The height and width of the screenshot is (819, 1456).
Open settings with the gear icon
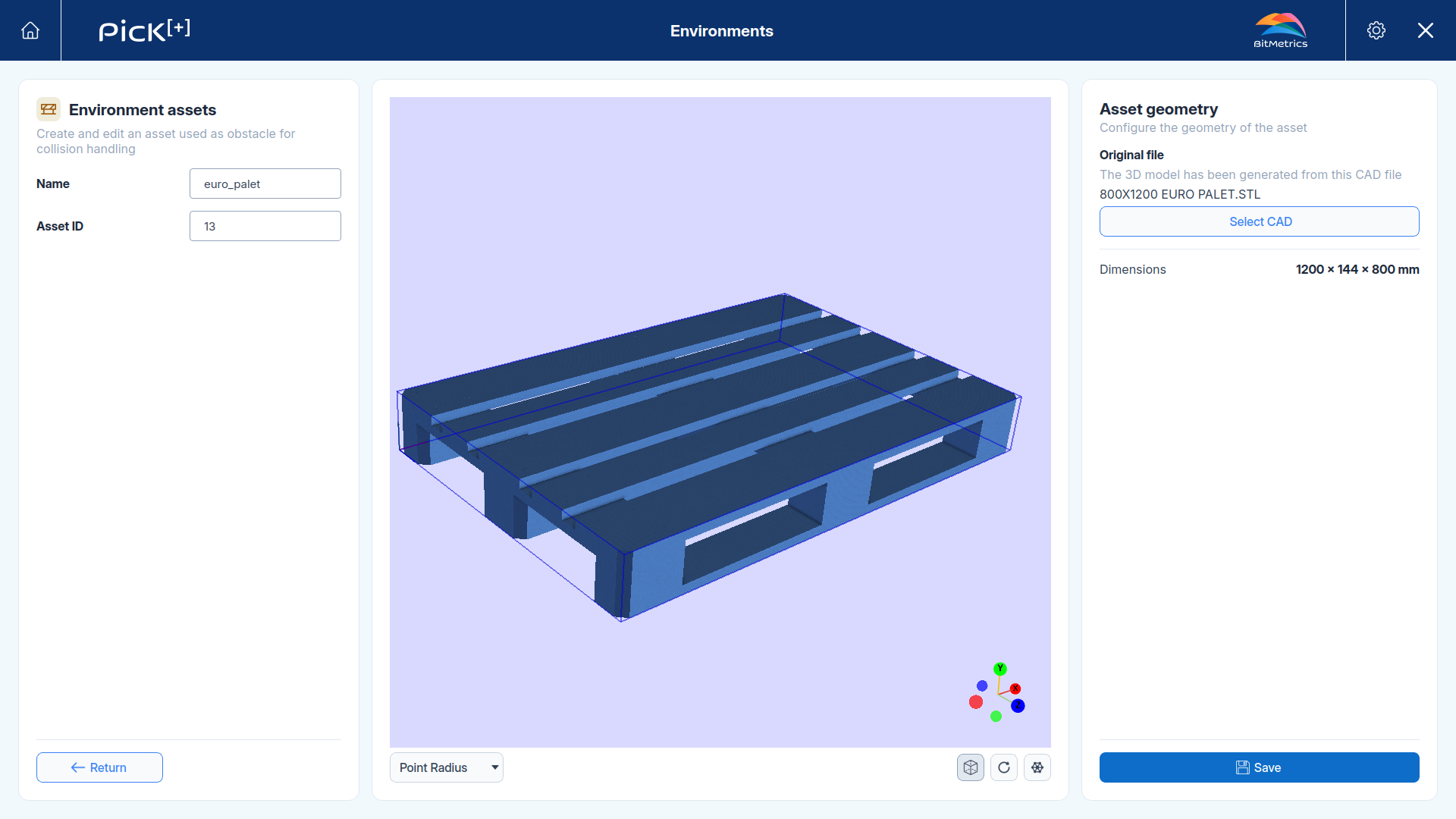[x=1376, y=30]
